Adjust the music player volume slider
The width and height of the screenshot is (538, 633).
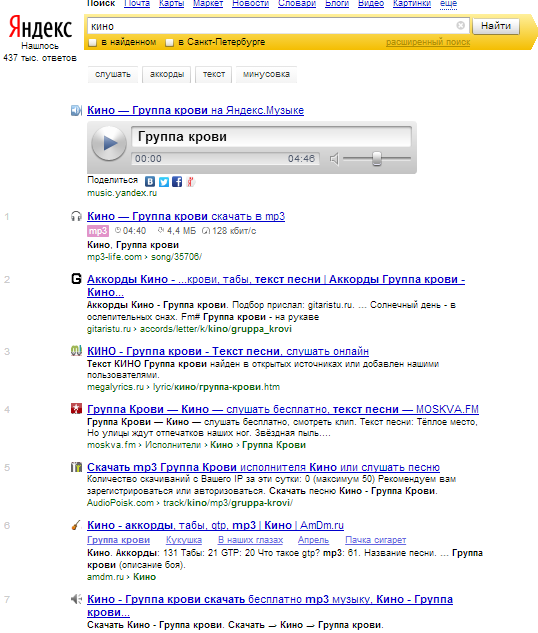377,159
